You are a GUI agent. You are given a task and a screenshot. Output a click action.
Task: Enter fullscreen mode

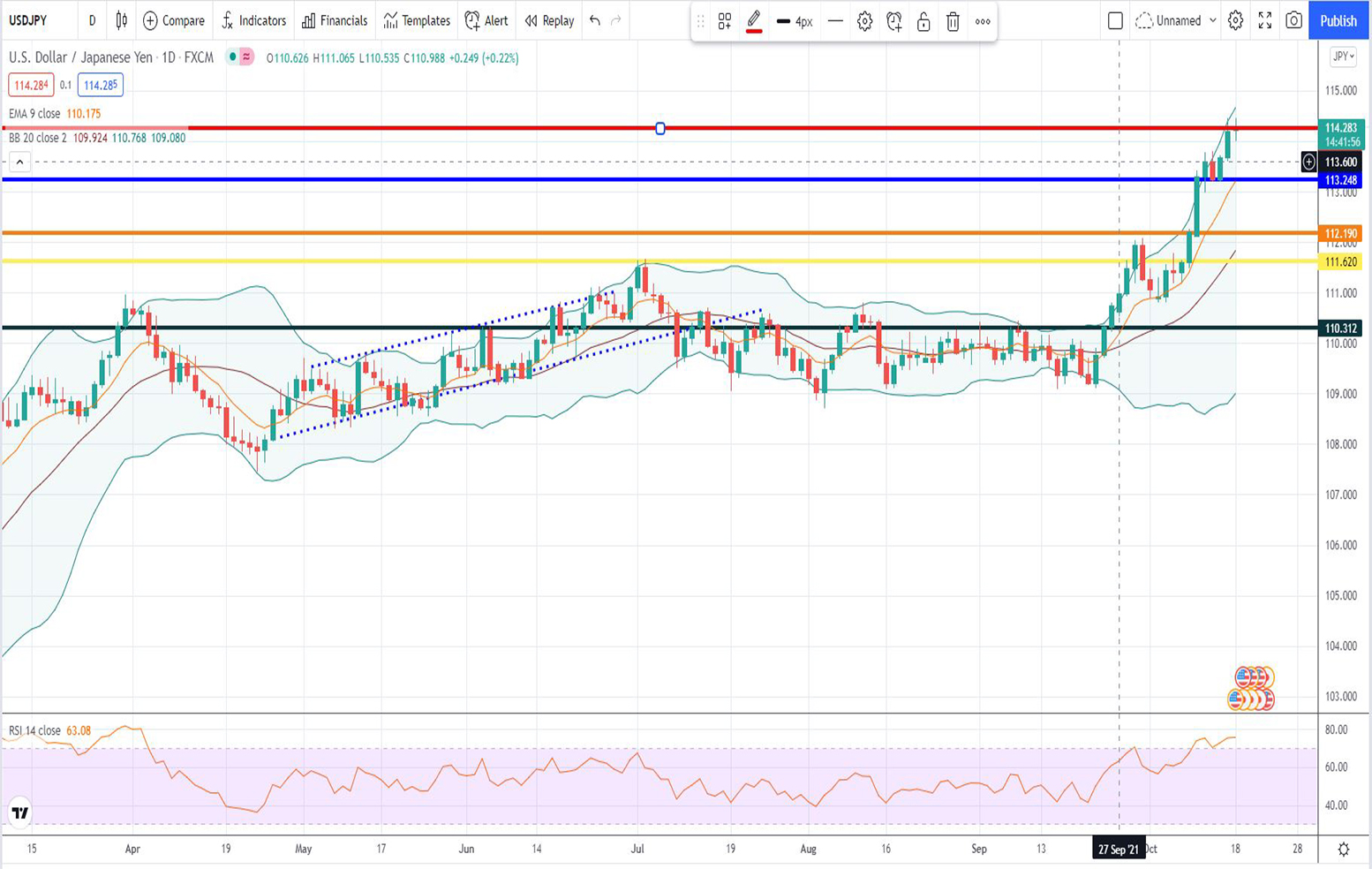pyautogui.click(x=1264, y=20)
